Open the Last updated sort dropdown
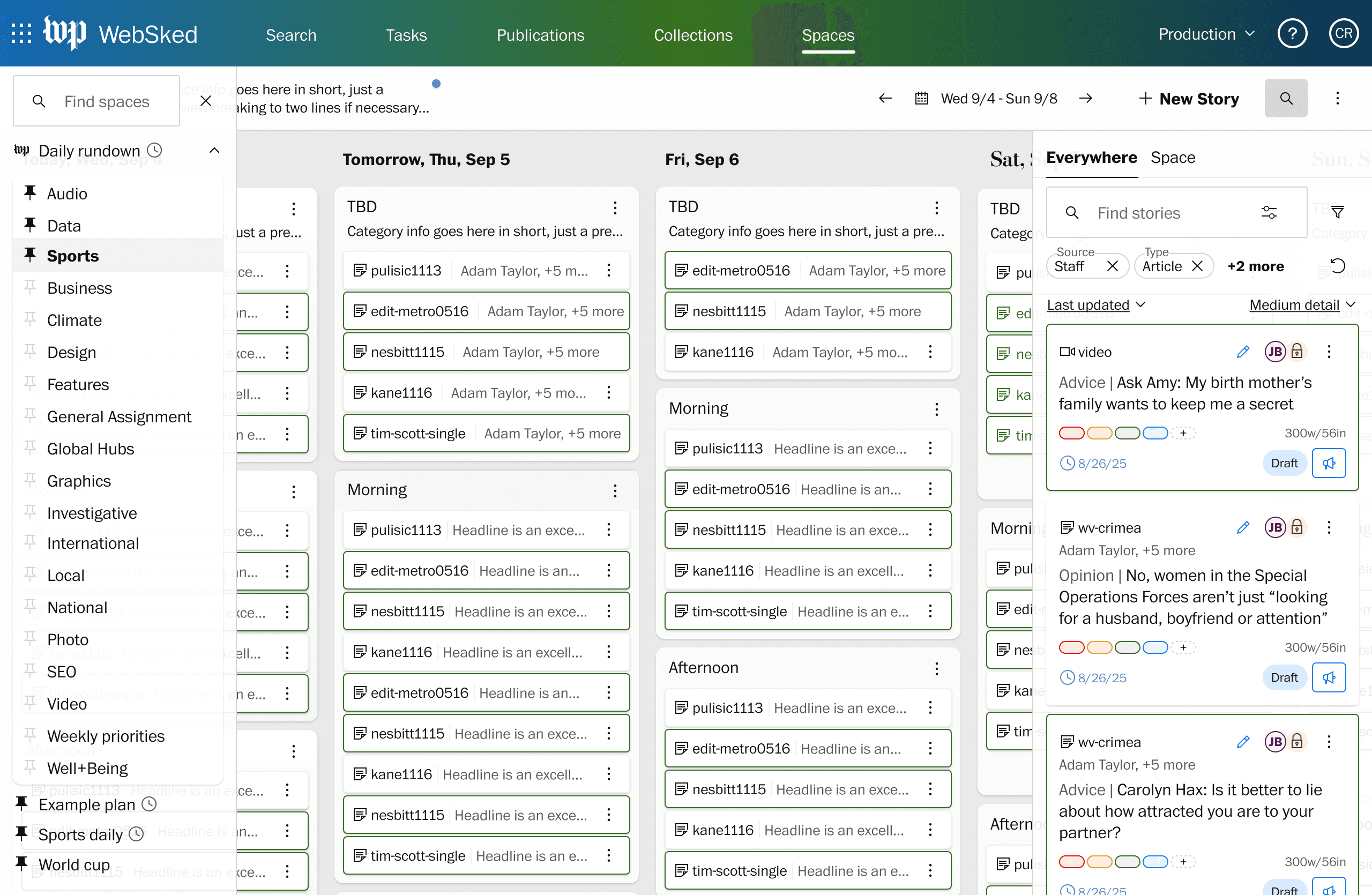The image size is (1372, 895). (x=1096, y=305)
